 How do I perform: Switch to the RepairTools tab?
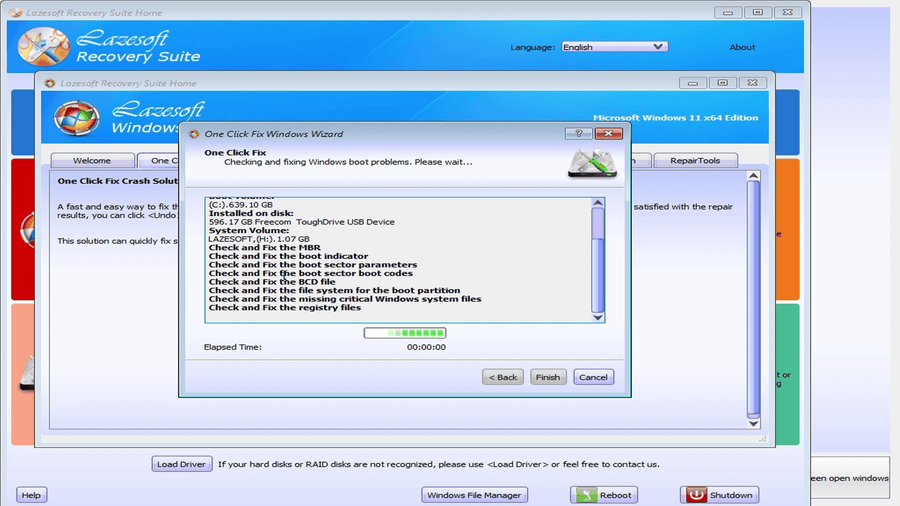tap(695, 161)
